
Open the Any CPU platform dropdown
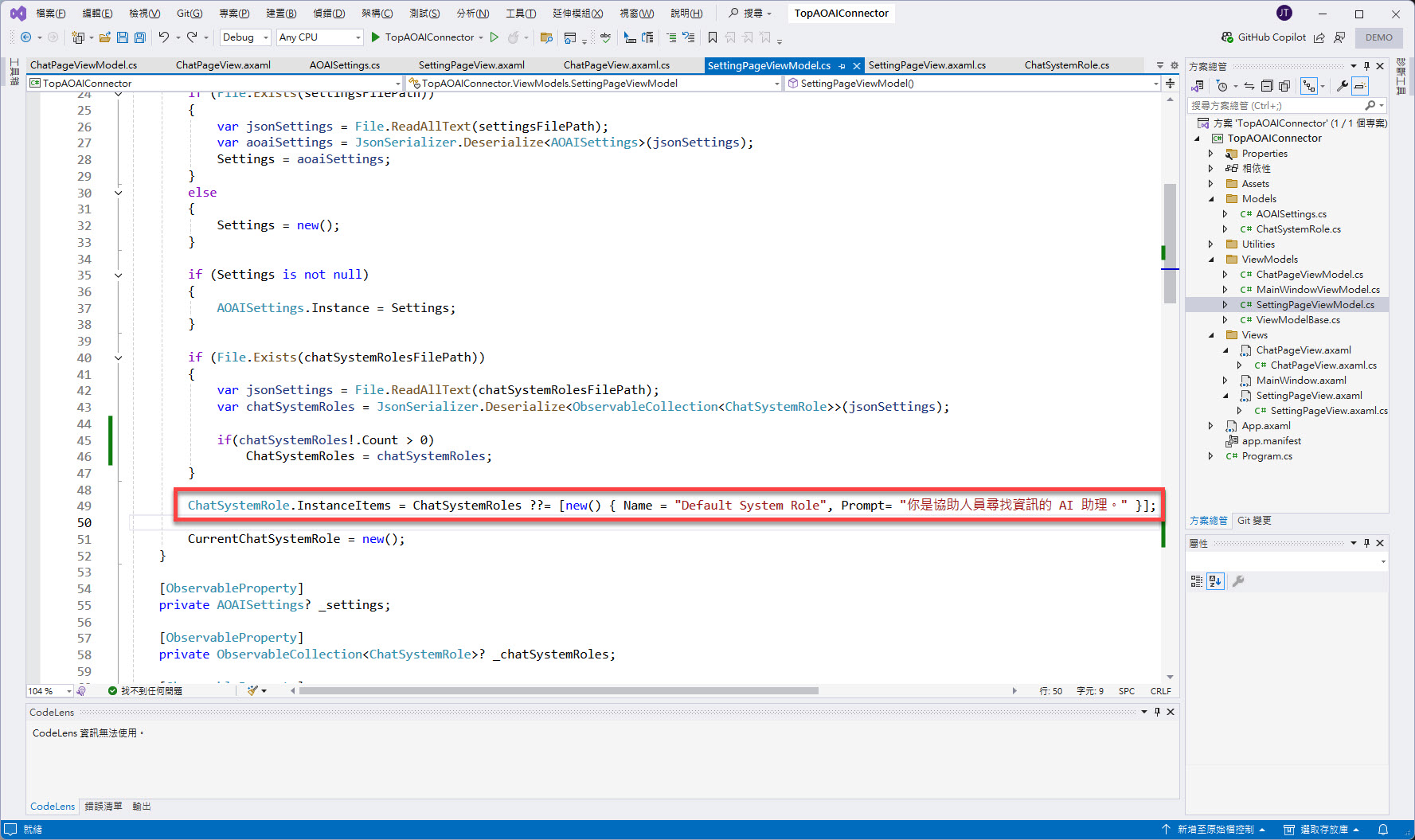point(319,37)
